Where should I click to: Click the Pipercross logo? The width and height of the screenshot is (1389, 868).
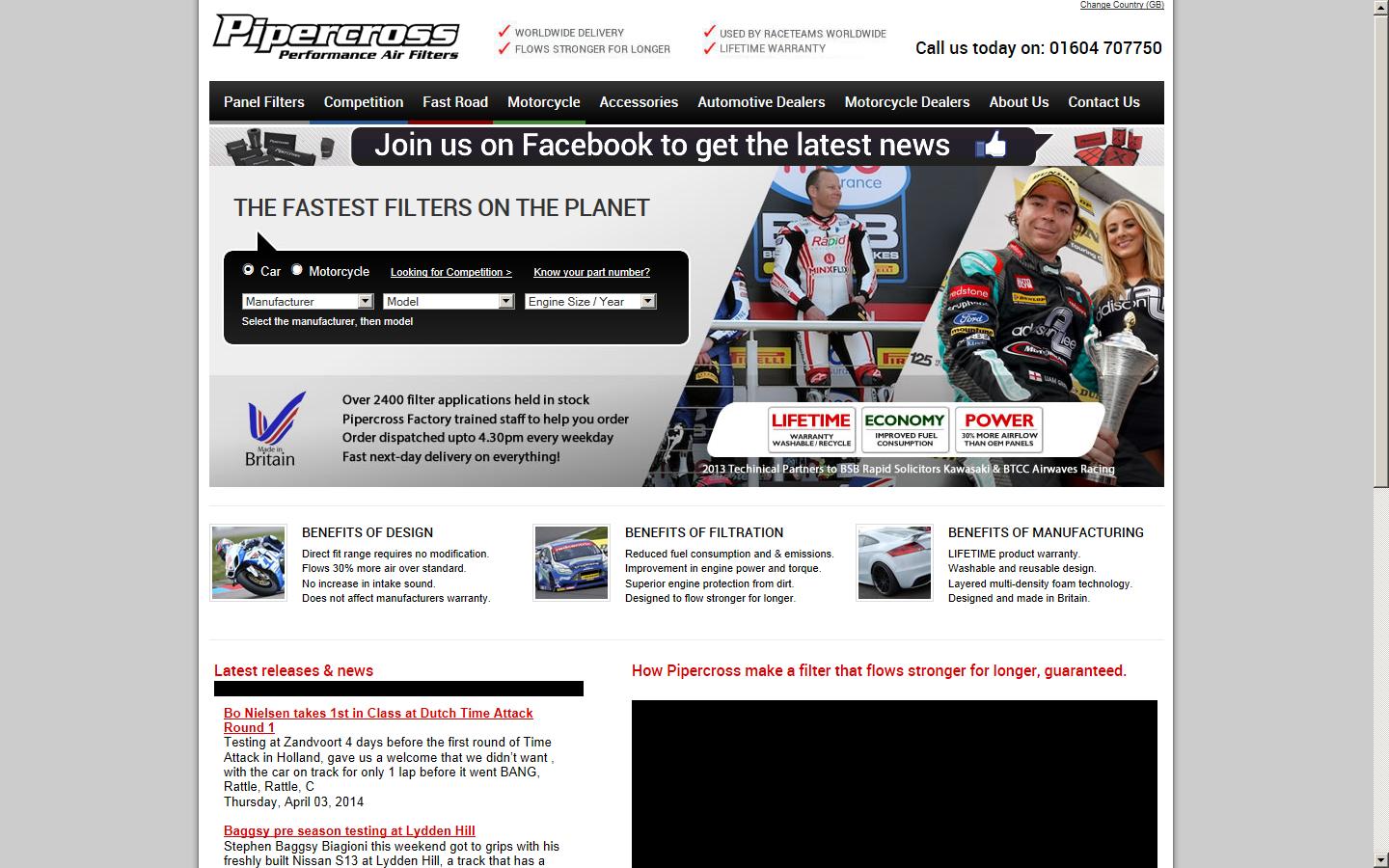[337, 37]
